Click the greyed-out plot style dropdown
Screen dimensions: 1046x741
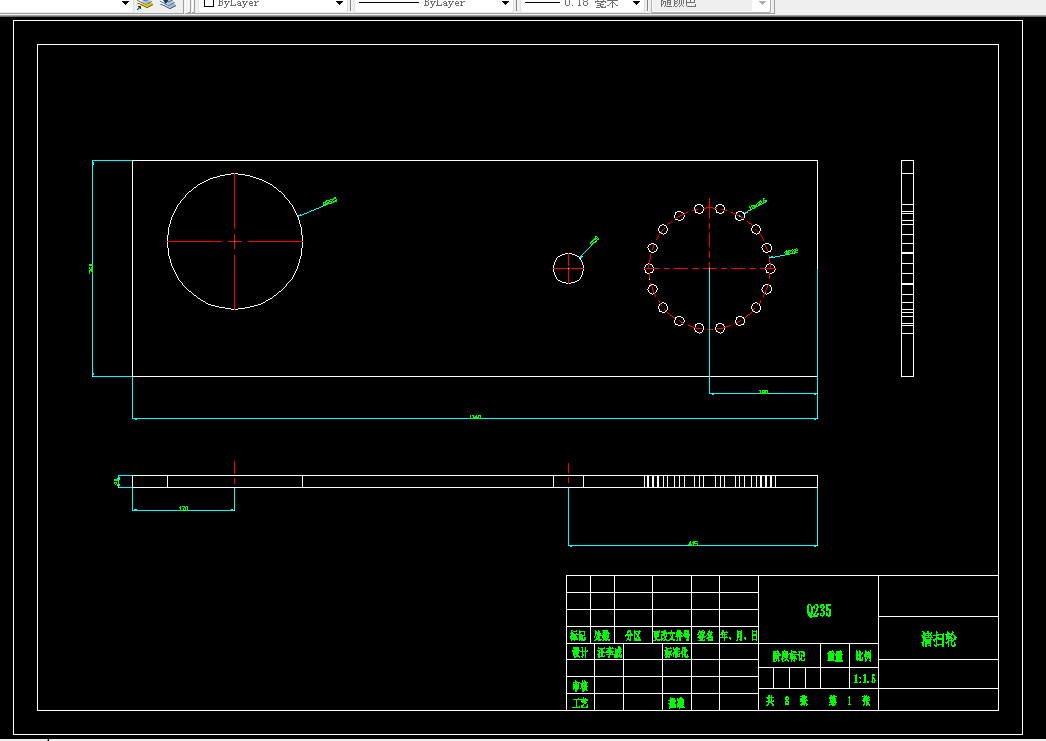tap(712, 4)
